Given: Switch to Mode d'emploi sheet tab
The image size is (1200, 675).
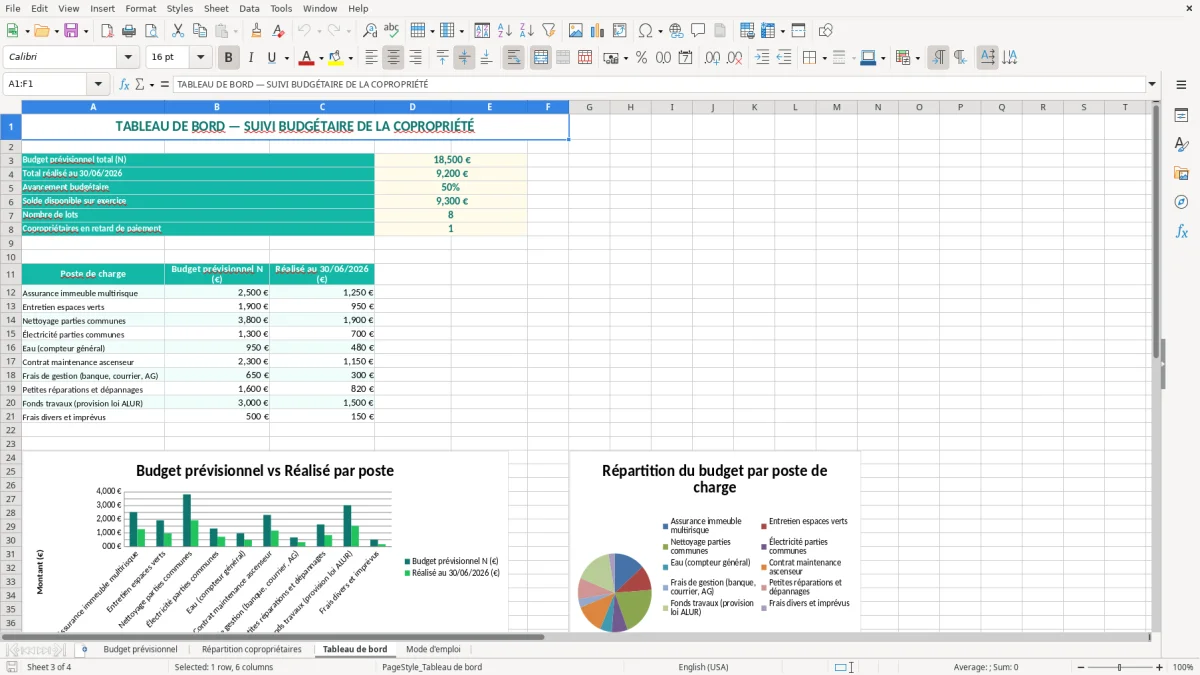Looking at the screenshot, I should pyautogui.click(x=433, y=649).
